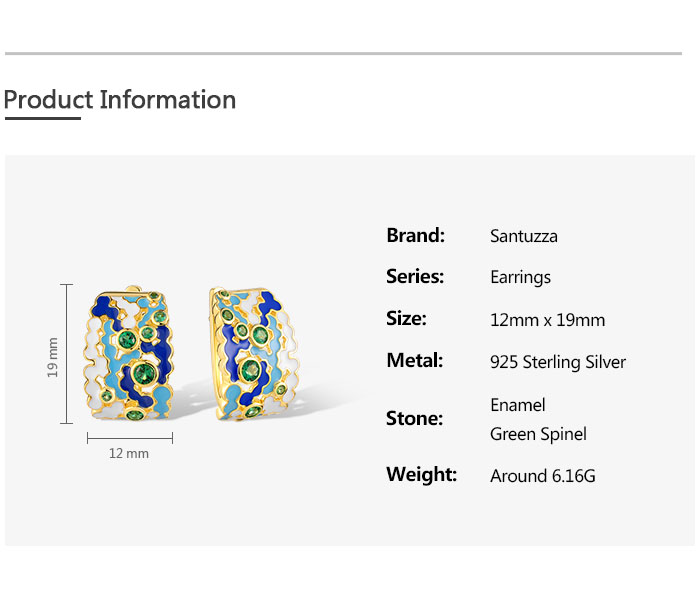
Task: Click the Size: field label
Action: tap(406, 319)
